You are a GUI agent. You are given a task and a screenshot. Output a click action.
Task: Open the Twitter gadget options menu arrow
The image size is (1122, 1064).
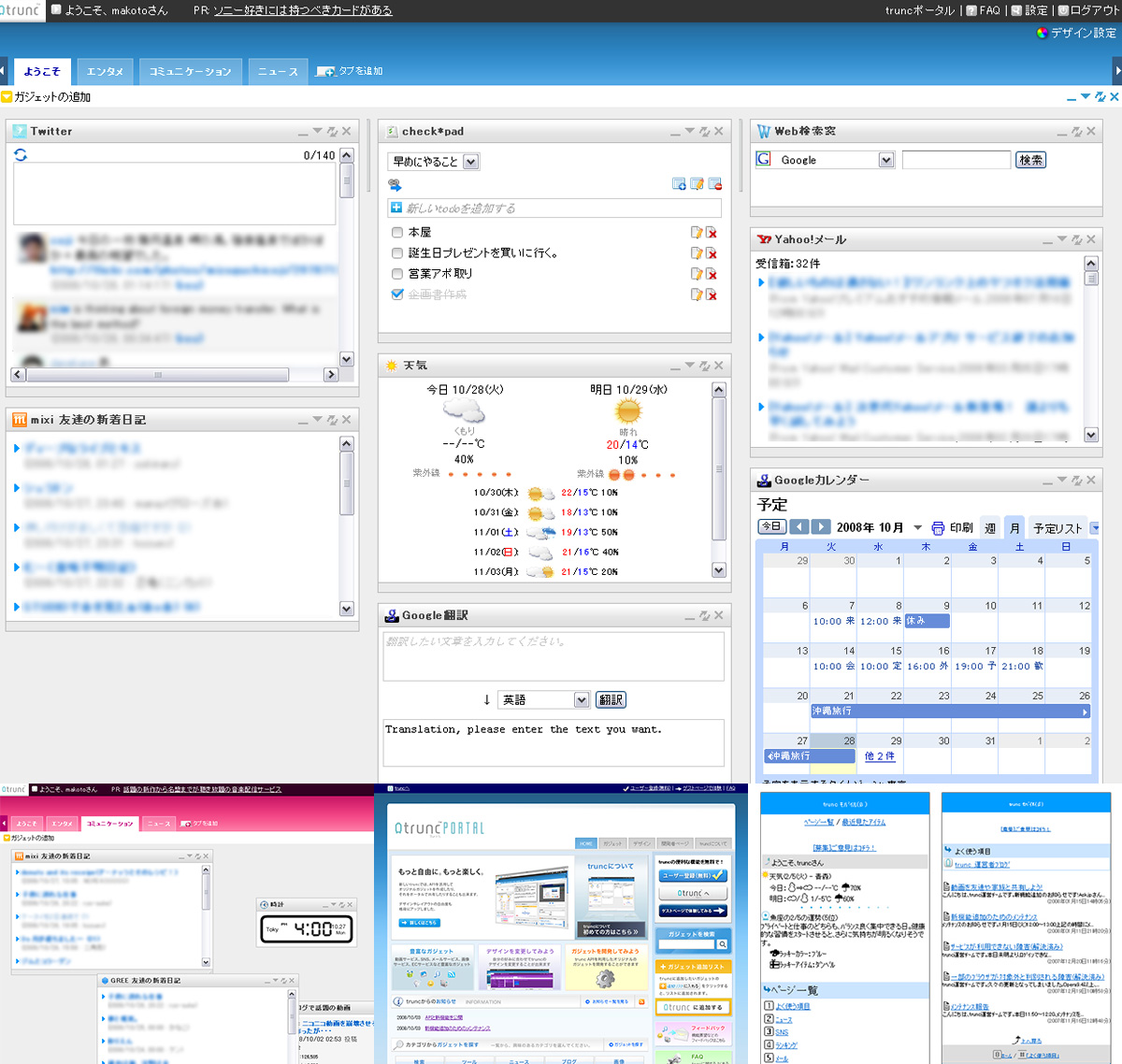pos(318,132)
